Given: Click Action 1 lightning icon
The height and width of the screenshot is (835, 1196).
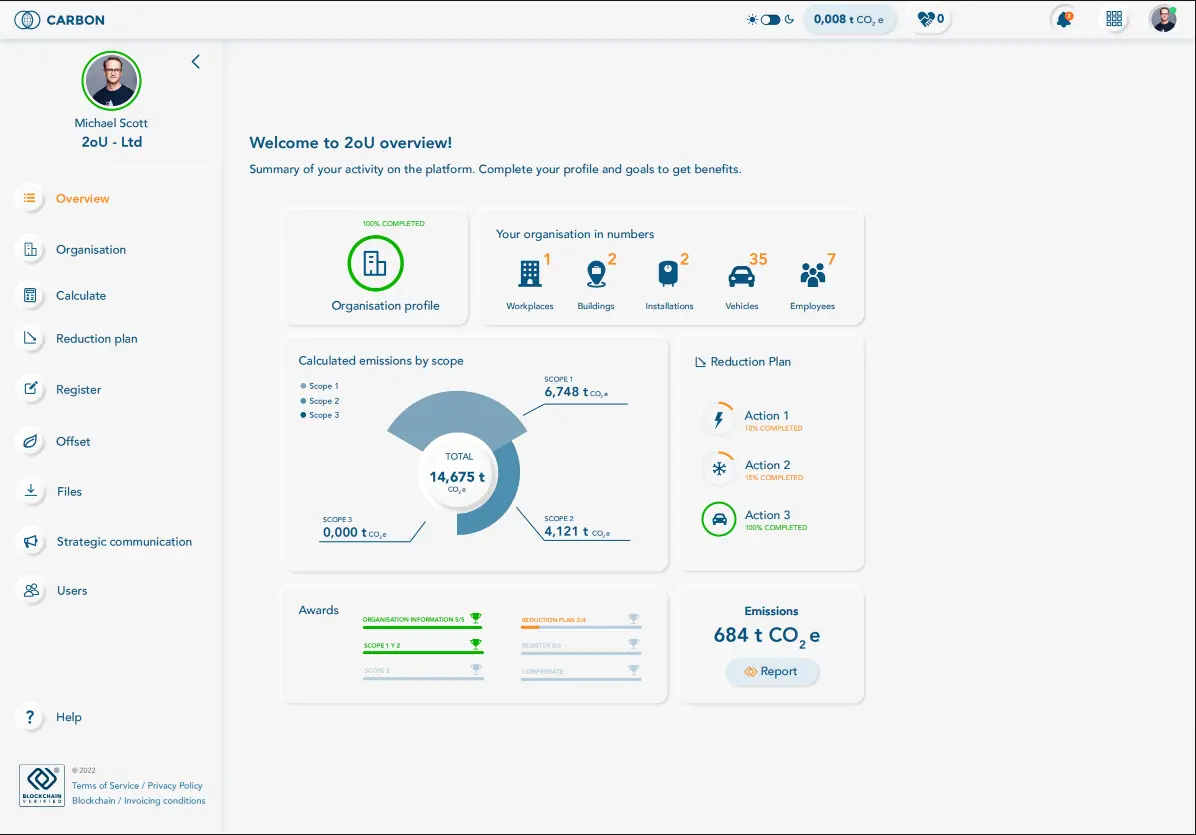Looking at the screenshot, I should click(718, 420).
